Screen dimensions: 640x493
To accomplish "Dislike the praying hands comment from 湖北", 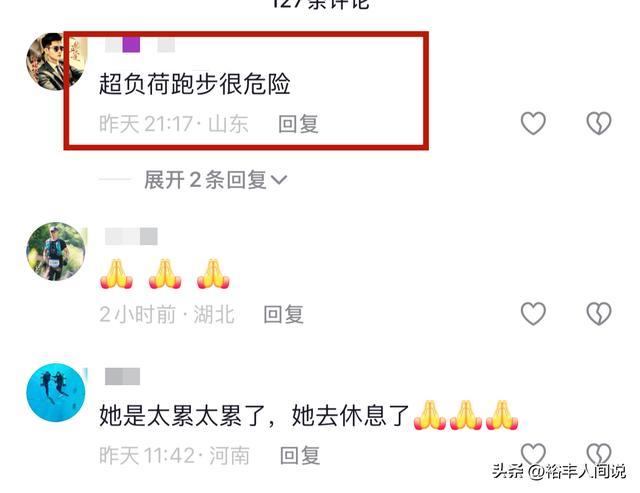I will click(598, 313).
